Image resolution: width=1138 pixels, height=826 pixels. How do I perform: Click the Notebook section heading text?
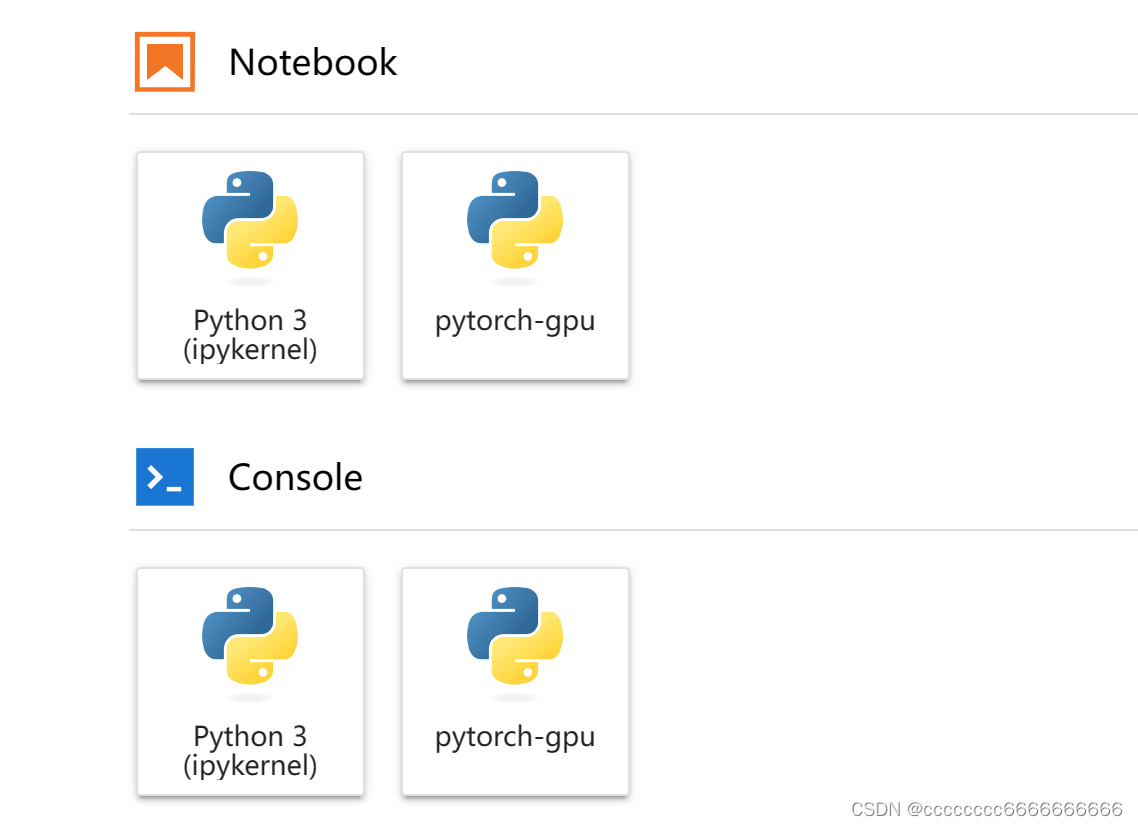coord(313,62)
